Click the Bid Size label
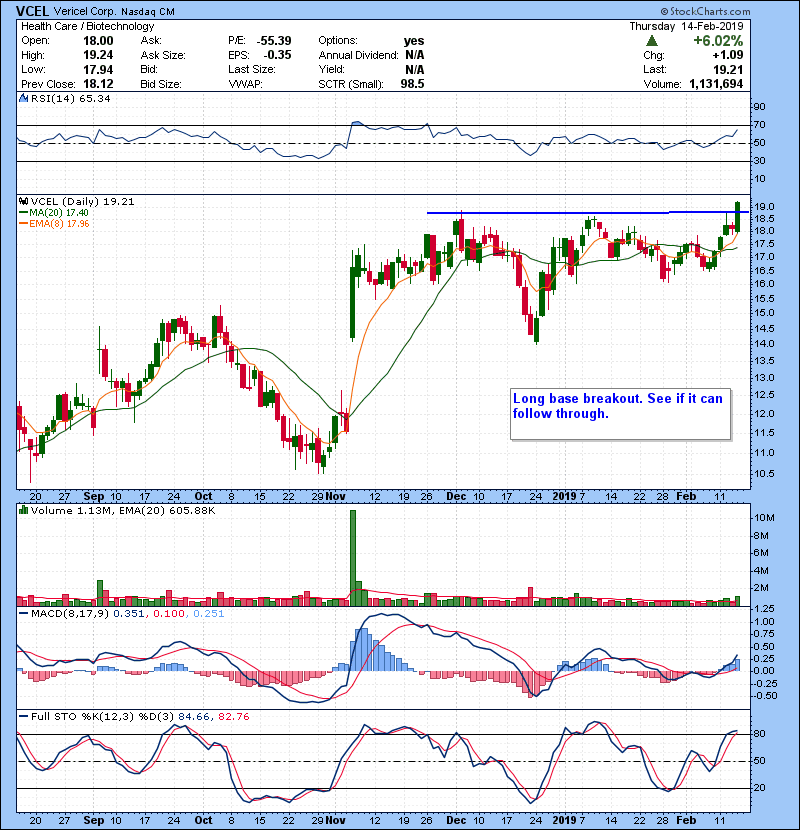This screenshot has height=830, width=800. click(161, 84)
